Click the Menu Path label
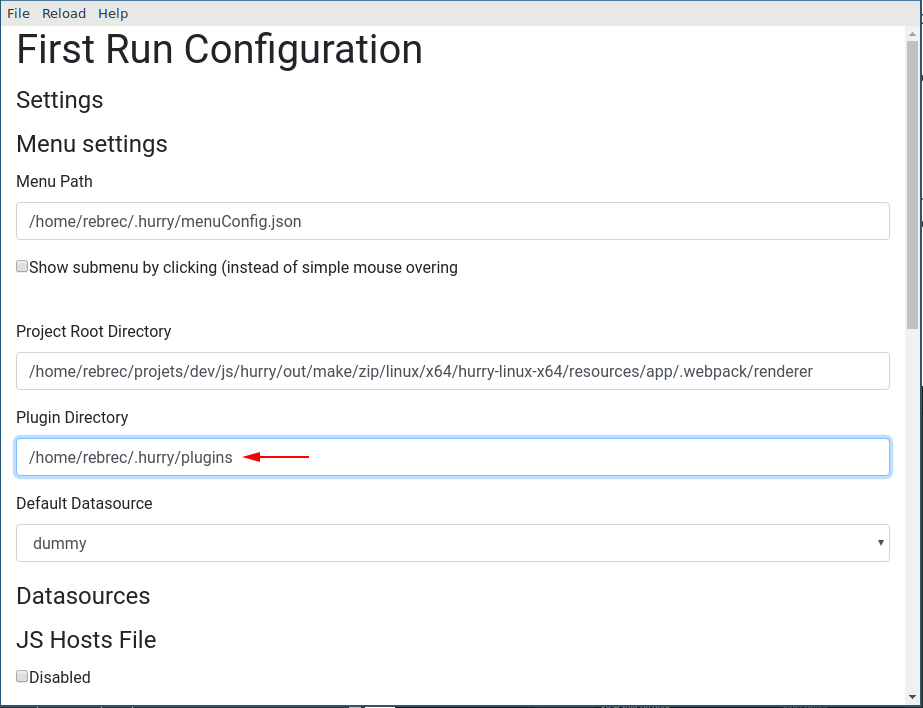The image size is (923, 708). pos(54,181)
